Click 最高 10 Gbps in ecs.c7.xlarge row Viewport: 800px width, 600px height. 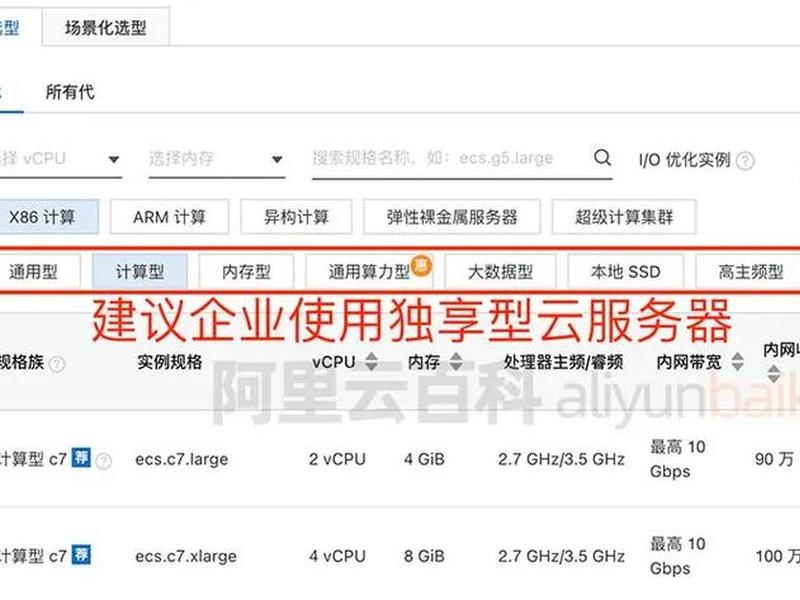pos(678,556)
